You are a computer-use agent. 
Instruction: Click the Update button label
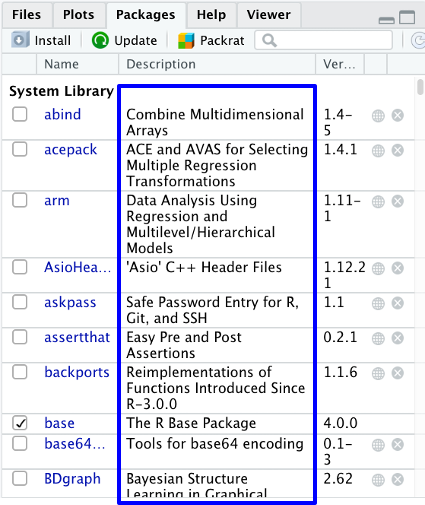click(x=136, y=41)
